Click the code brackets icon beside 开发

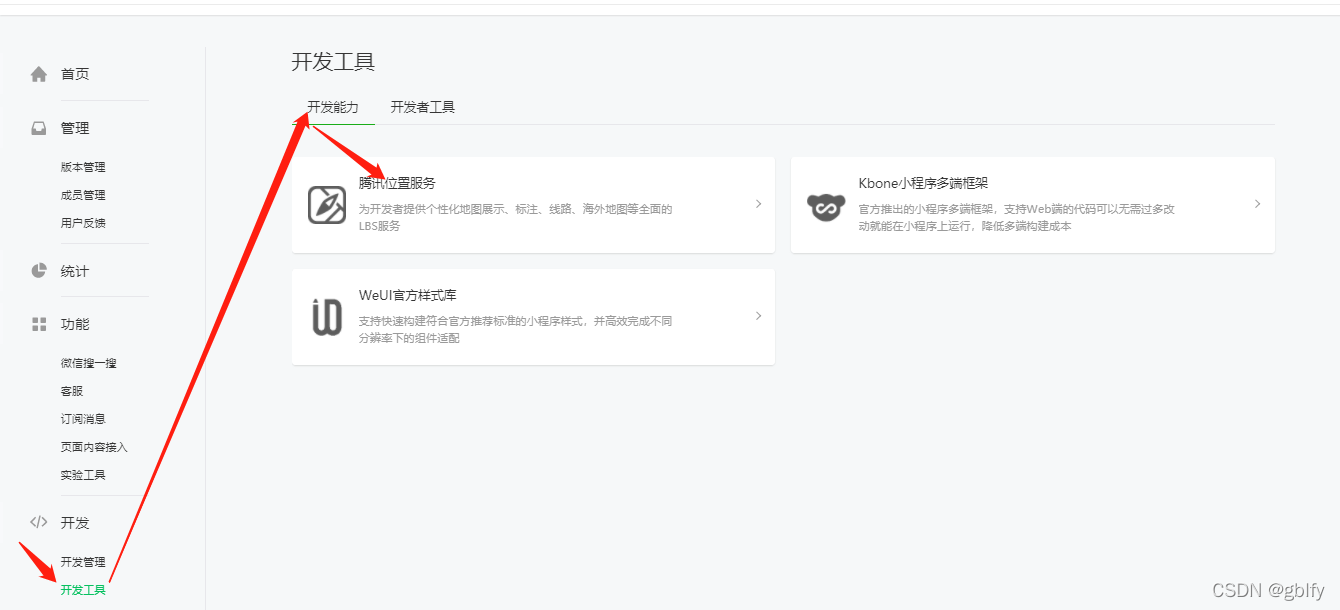38,521
